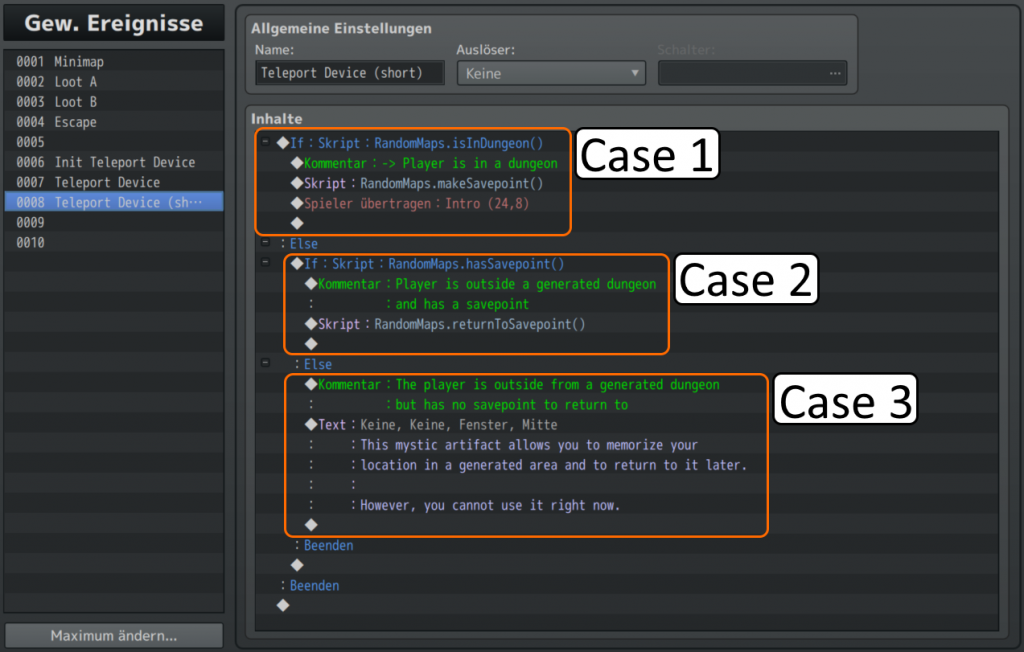The height and width of the screenshot is (652, 1024).
Task: Click the Maximum ändern... button
Action: [x=114, y=636]
